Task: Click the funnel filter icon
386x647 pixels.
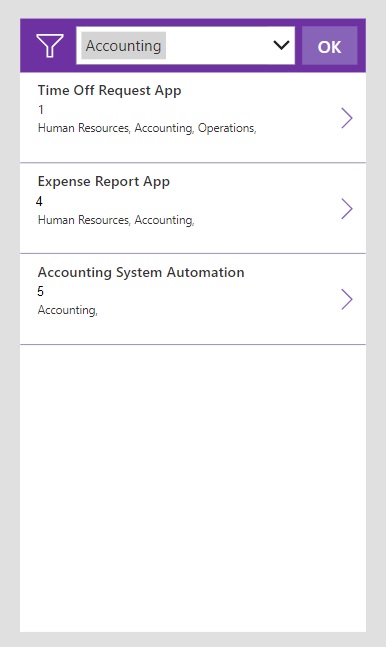Action: tap(50, 45)
